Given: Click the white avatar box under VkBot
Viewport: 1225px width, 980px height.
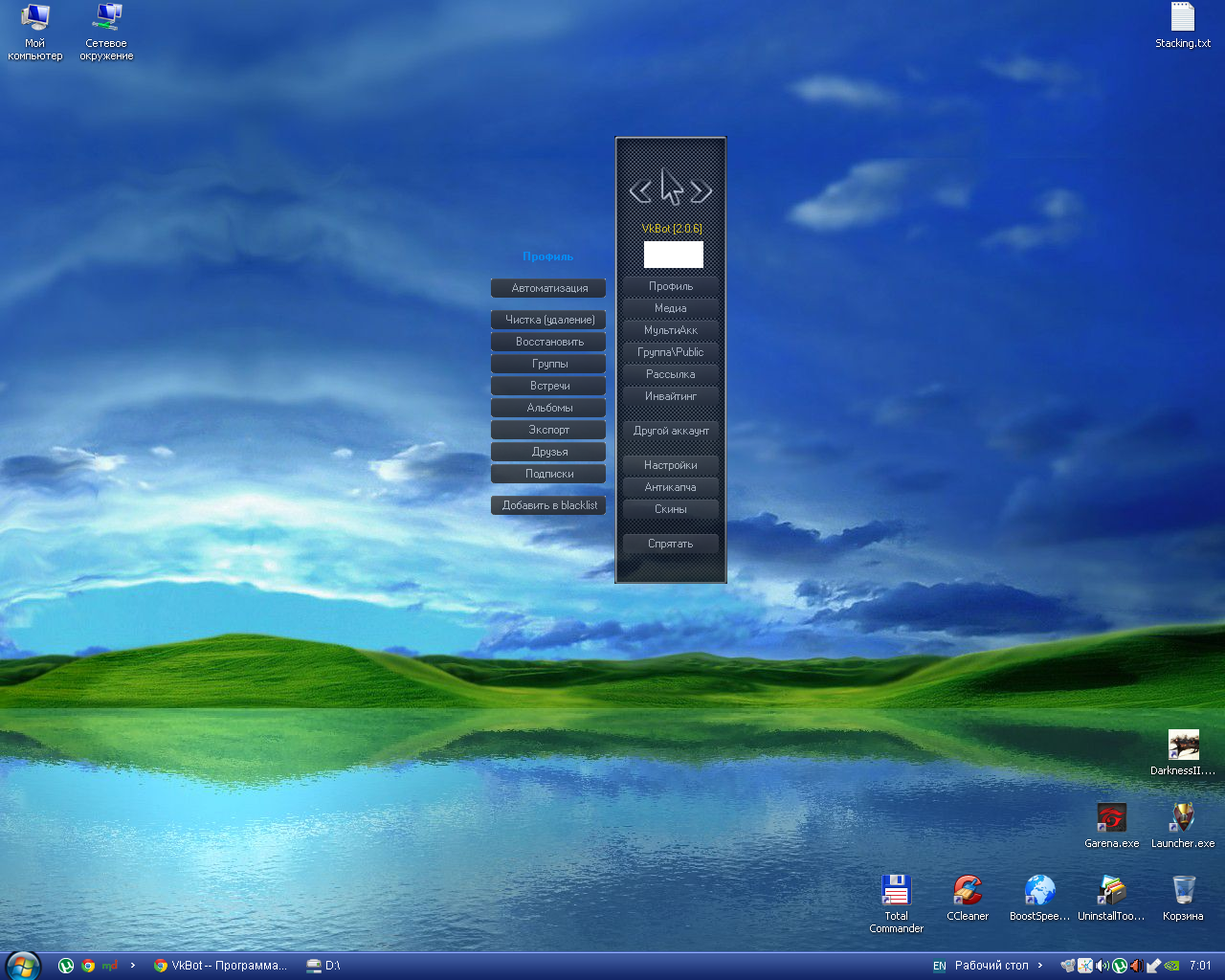Looking at the screenshot, I should coord(673,255).
